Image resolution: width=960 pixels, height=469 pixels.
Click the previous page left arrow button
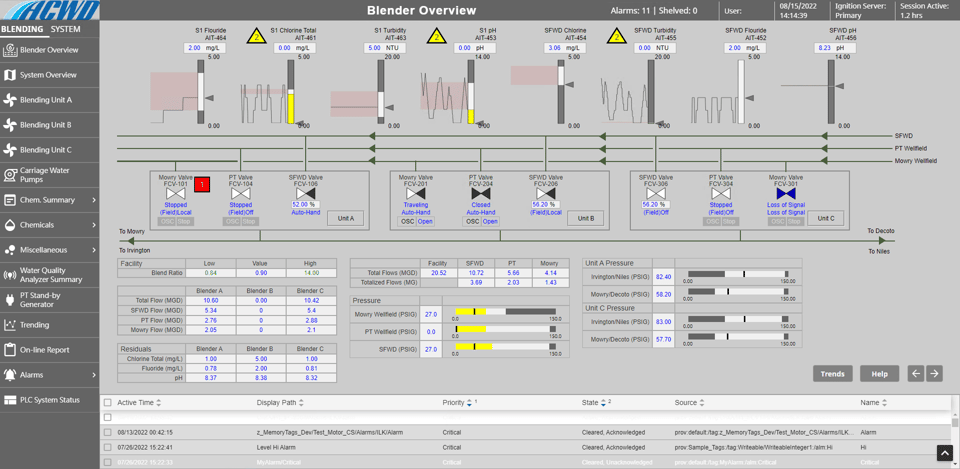915,373
